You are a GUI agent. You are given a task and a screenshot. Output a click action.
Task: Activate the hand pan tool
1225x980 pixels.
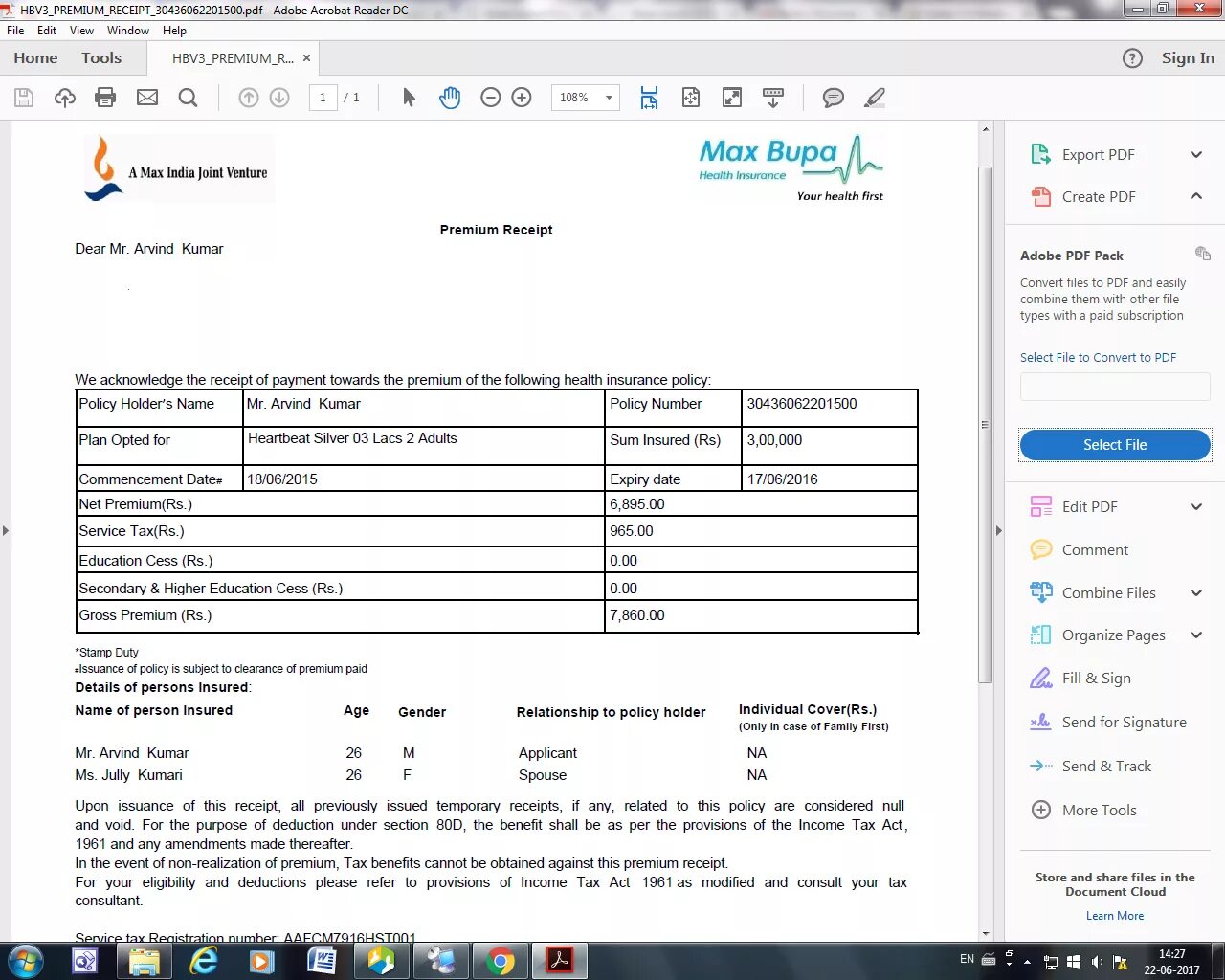(x=450, y=98)
